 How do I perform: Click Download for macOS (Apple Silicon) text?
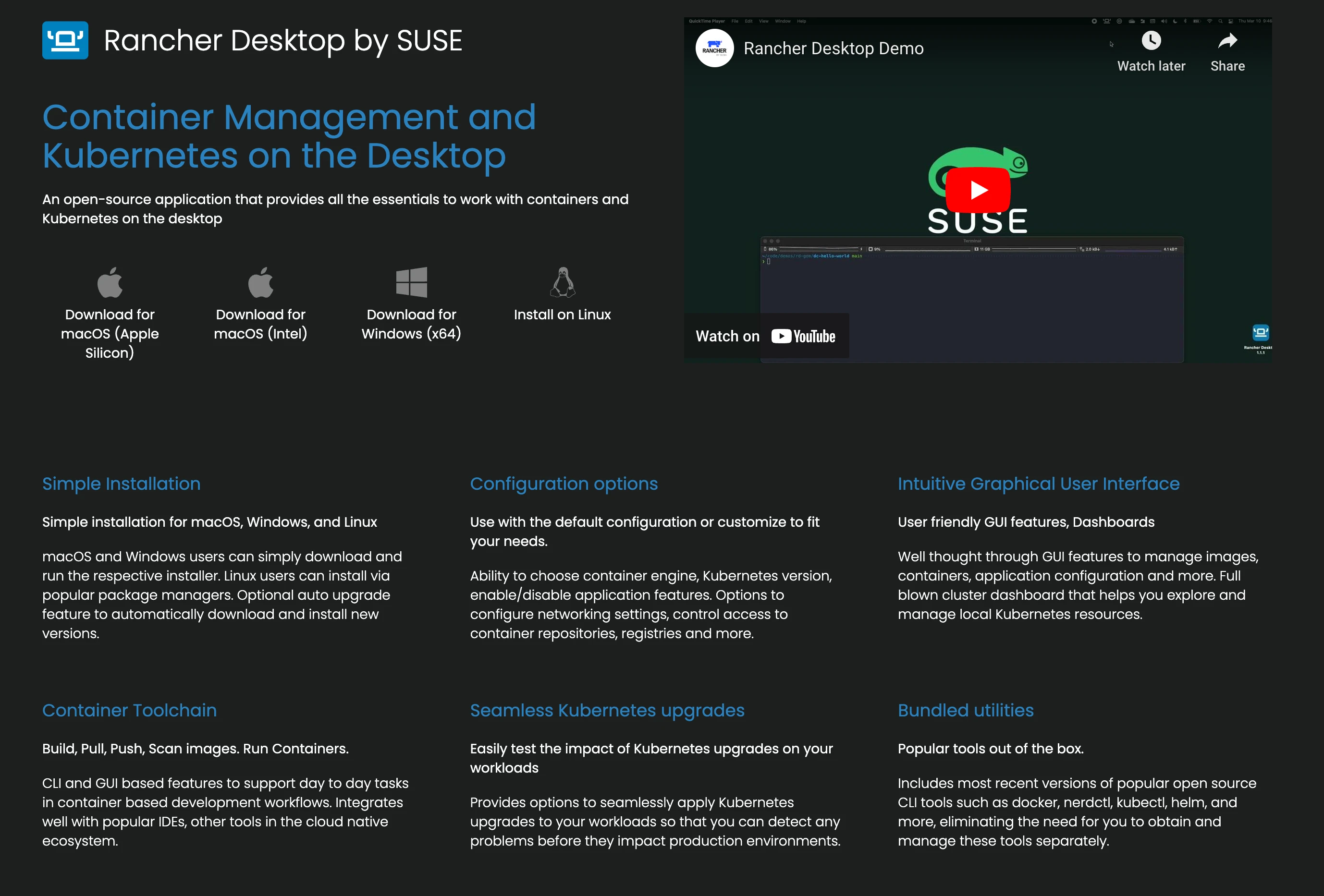click(110, 334)
